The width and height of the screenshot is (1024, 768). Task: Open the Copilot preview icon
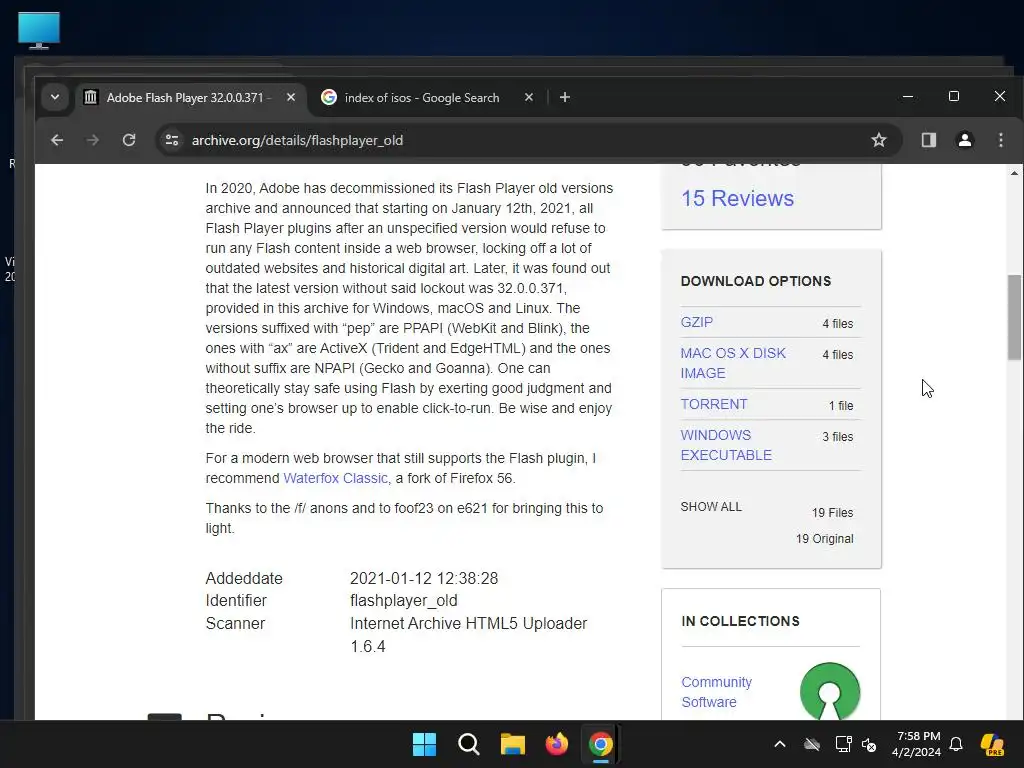click(x=992, y=744)
